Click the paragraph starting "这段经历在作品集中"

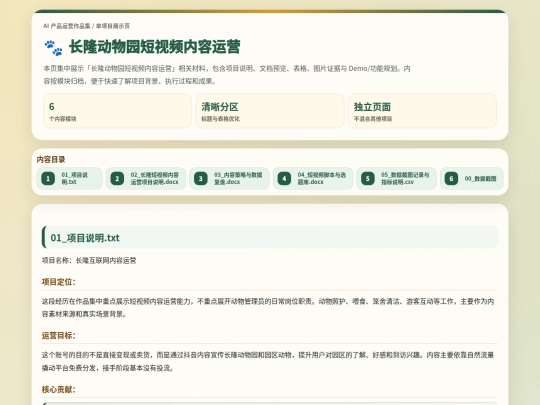pos(268,308)
